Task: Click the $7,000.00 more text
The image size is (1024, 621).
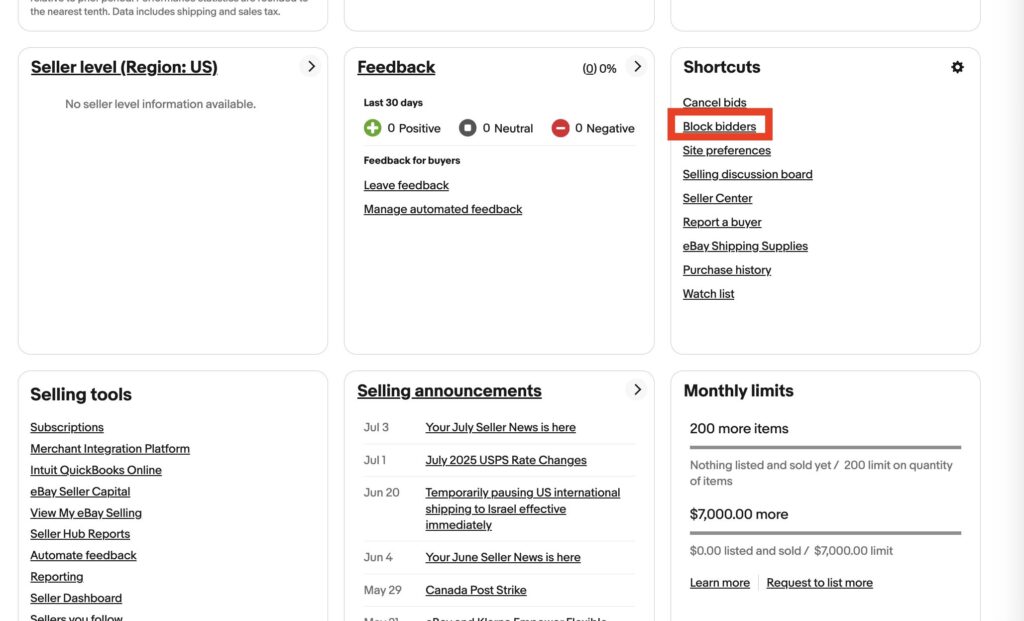Action: pyautogui.click(x=739, y=515)
